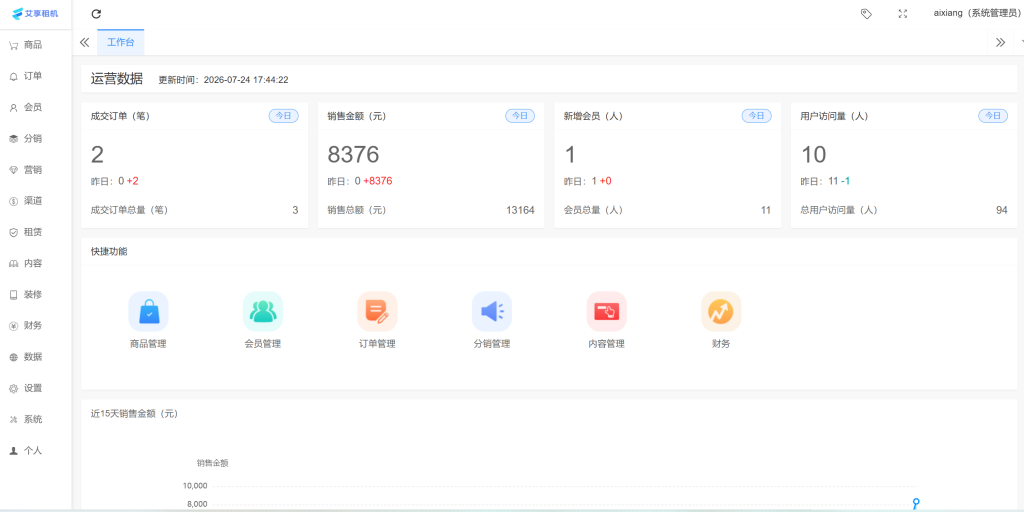Image resolution: width=1024 pixels, height=512 pixels.
Task: Open the 租赁 sidebar menu
Action: (35, 232)
